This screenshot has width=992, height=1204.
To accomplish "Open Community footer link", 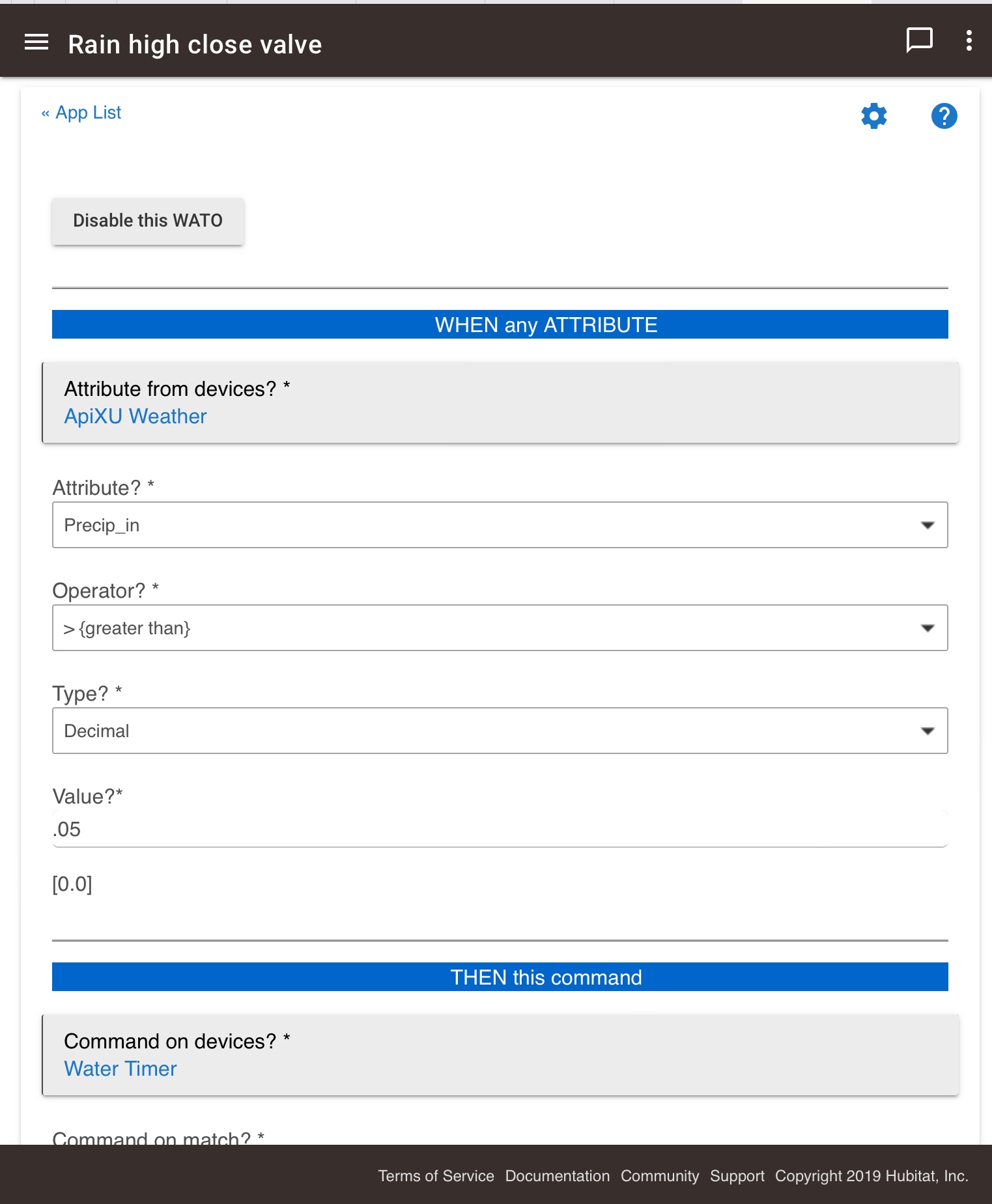I will coord(660,1176).
